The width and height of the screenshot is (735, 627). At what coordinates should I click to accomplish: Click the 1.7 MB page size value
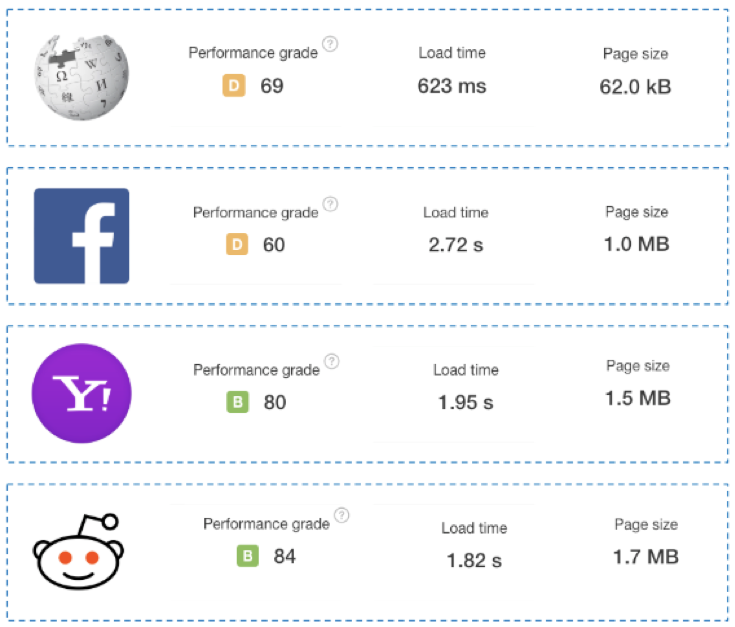click(646, 556)
